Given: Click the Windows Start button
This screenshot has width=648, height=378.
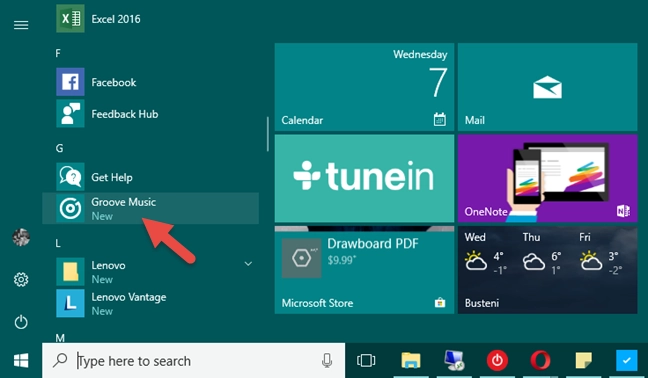Looking at the screenshot, I should [x=21, y=361].
